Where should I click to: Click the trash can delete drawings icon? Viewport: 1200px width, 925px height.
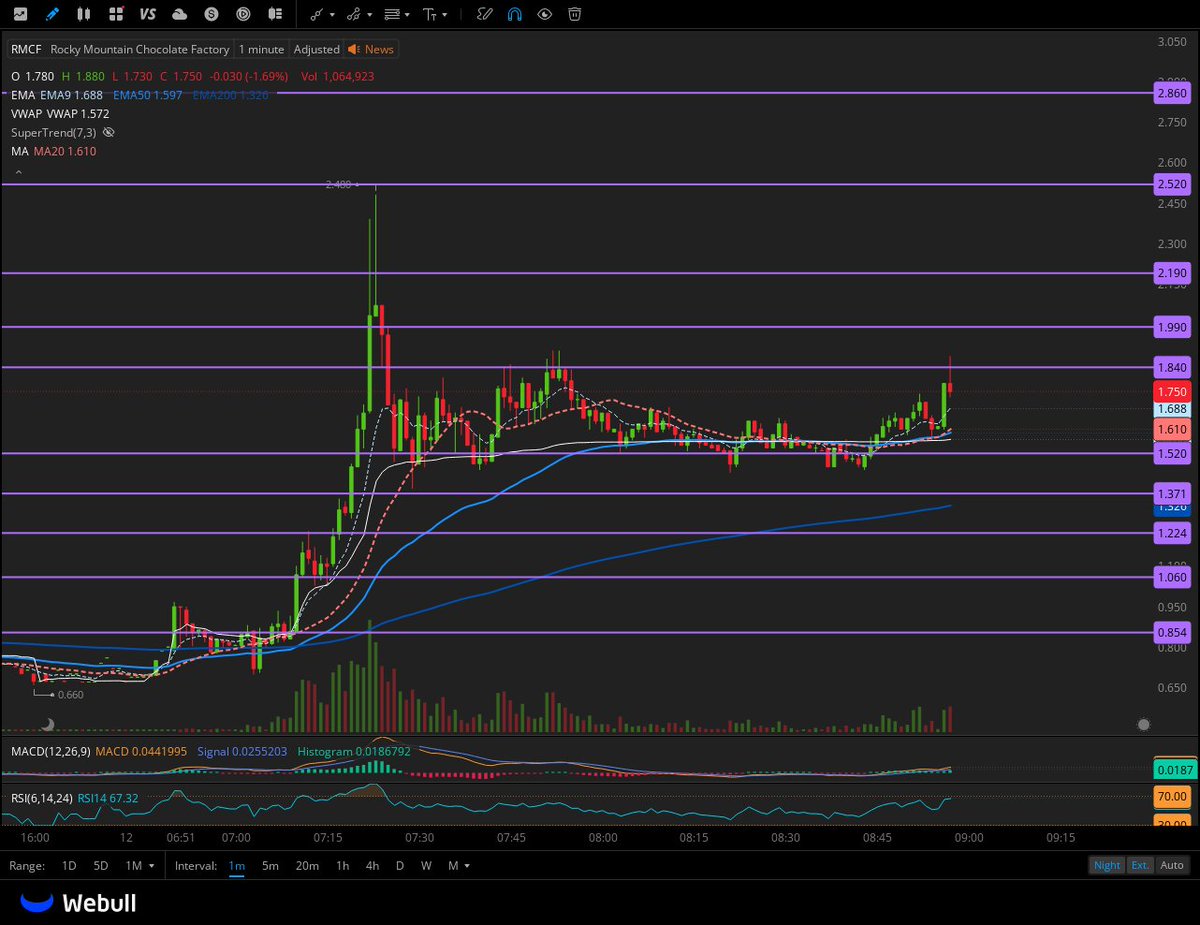point(575,14)
